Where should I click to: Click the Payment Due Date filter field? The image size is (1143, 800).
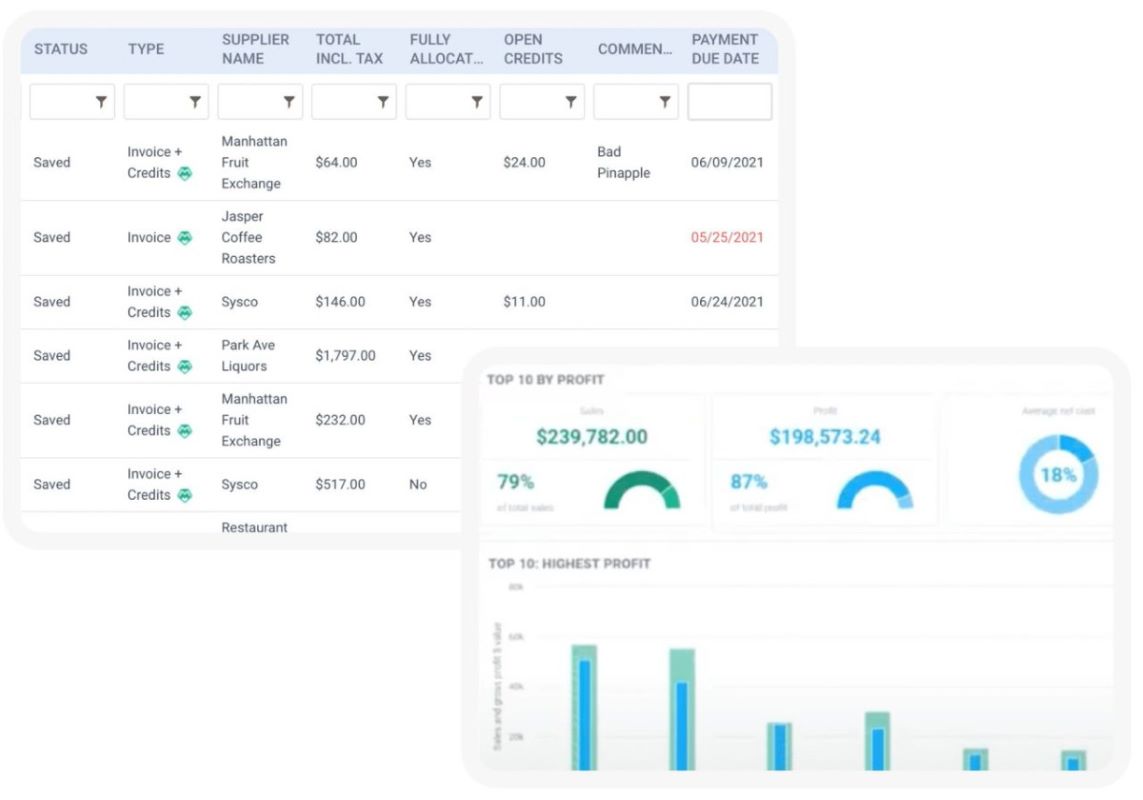730,101
